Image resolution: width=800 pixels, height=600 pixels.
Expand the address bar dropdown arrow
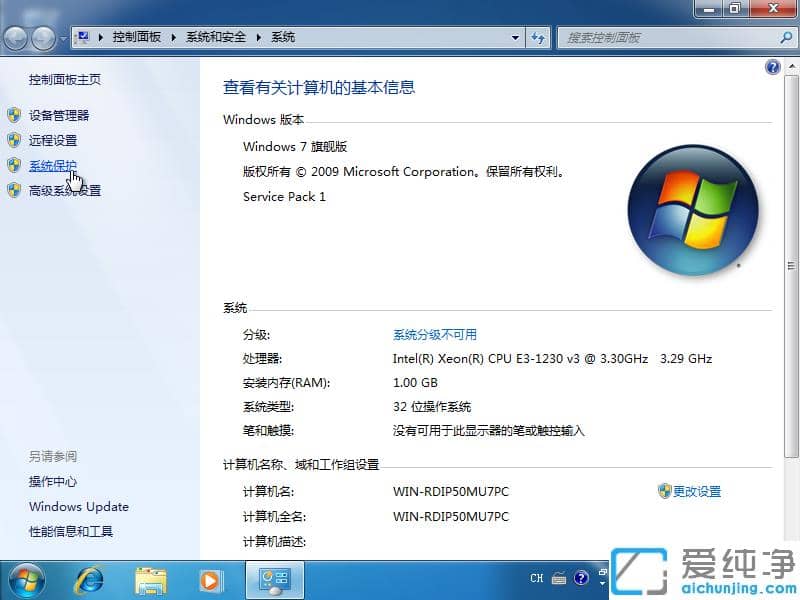[x=515, y=37]
